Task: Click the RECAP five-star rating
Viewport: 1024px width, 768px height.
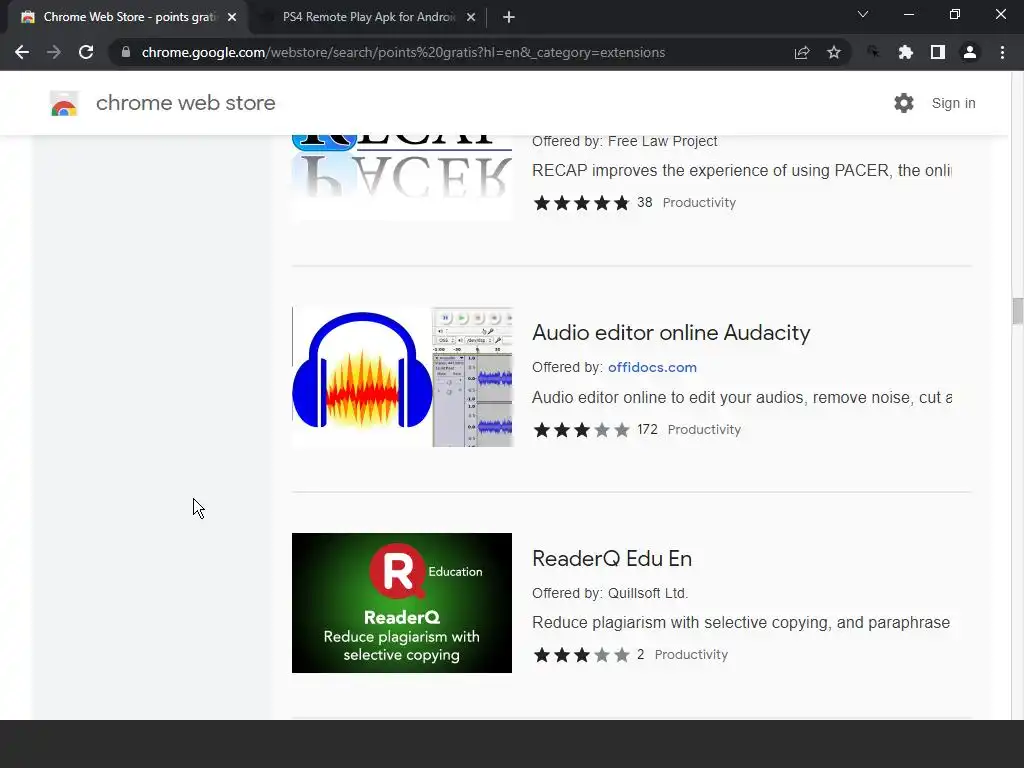Action: tap(581, 202)
